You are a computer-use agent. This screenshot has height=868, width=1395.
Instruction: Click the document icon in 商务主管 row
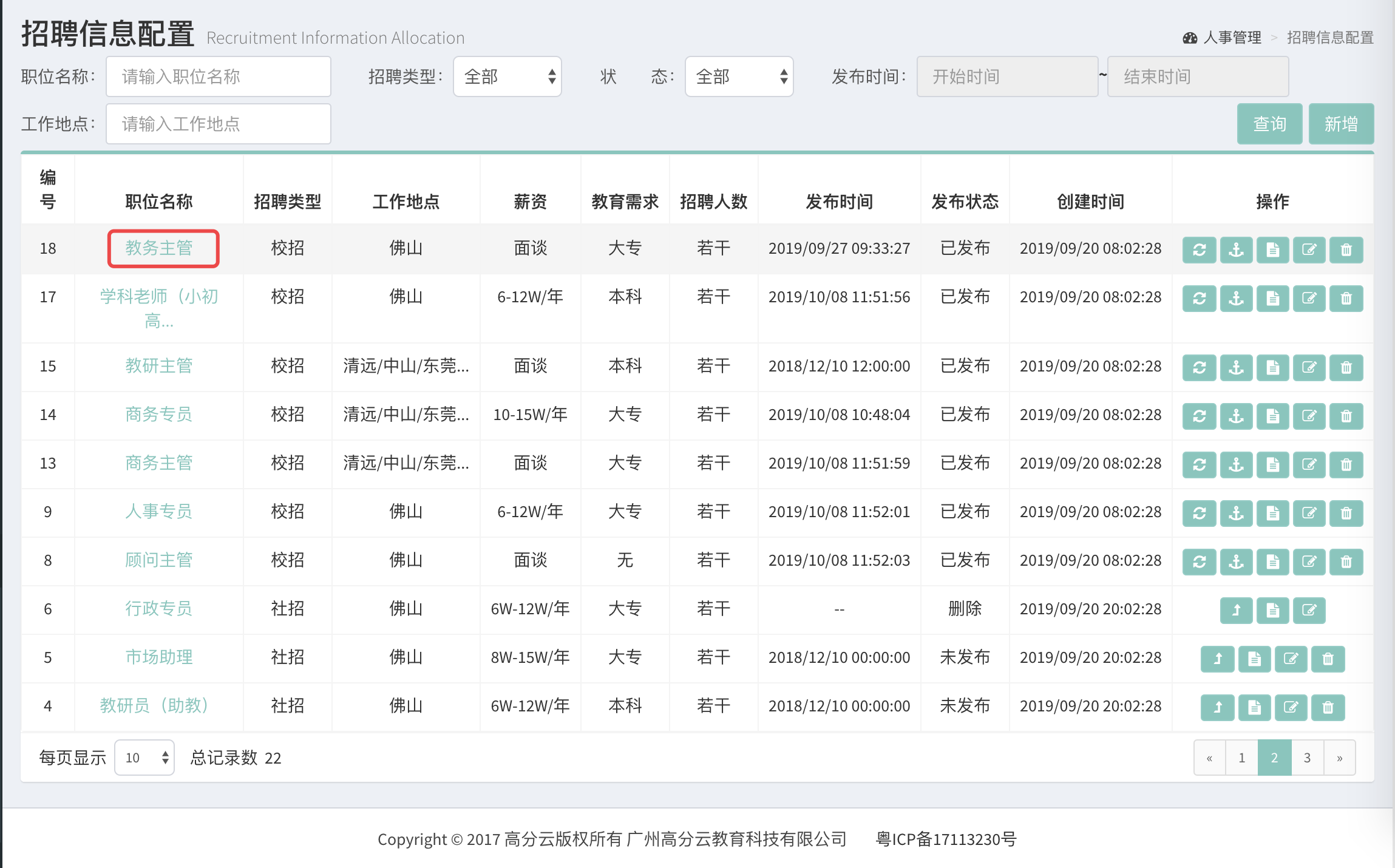click(x=1272, y=465)
